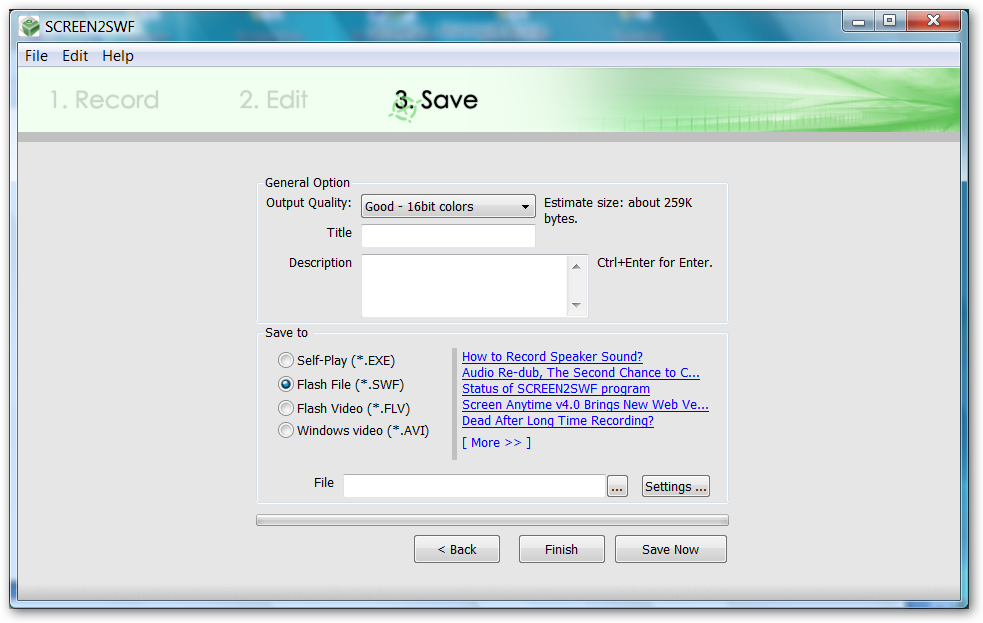Click the 'Ctrl+Enter for Enter.' hint text

[654, 263]
